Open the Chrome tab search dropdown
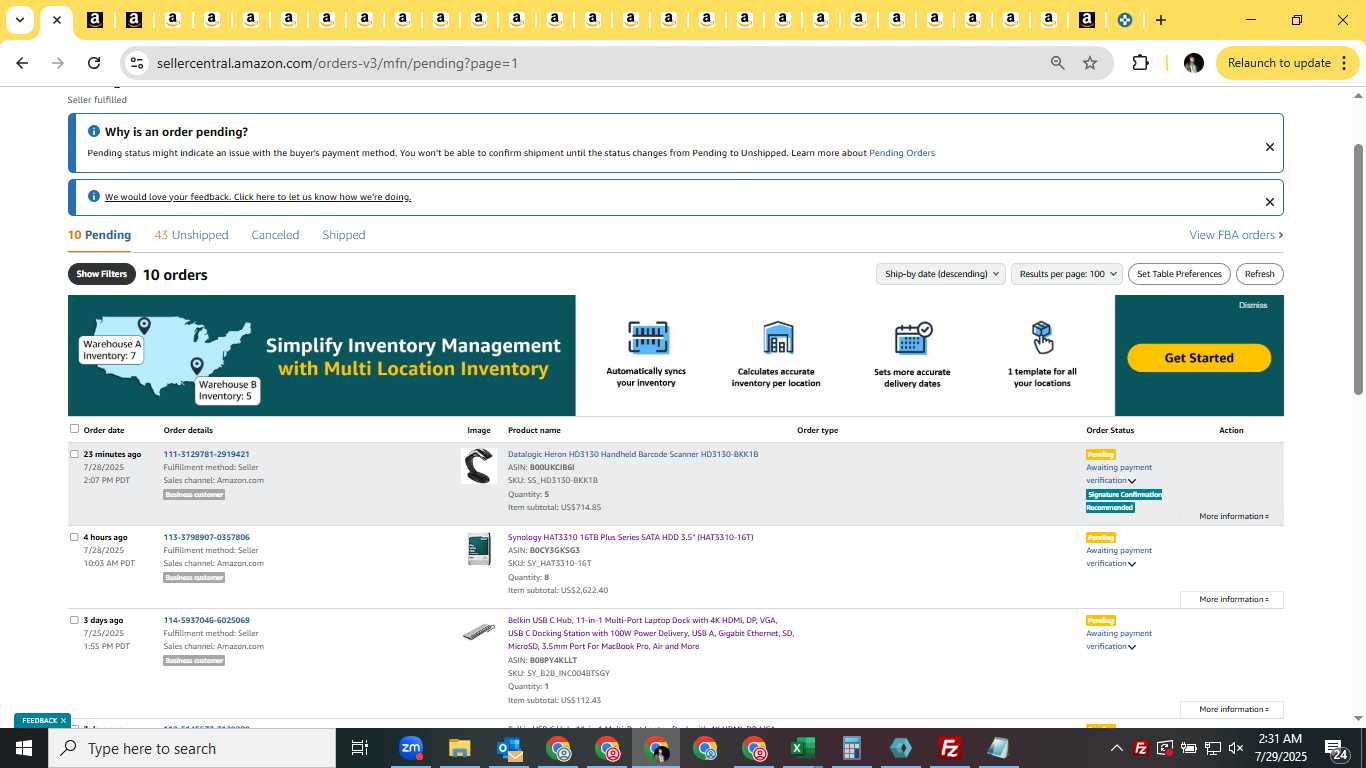1366x768 pixels. [x=19, y=20]
